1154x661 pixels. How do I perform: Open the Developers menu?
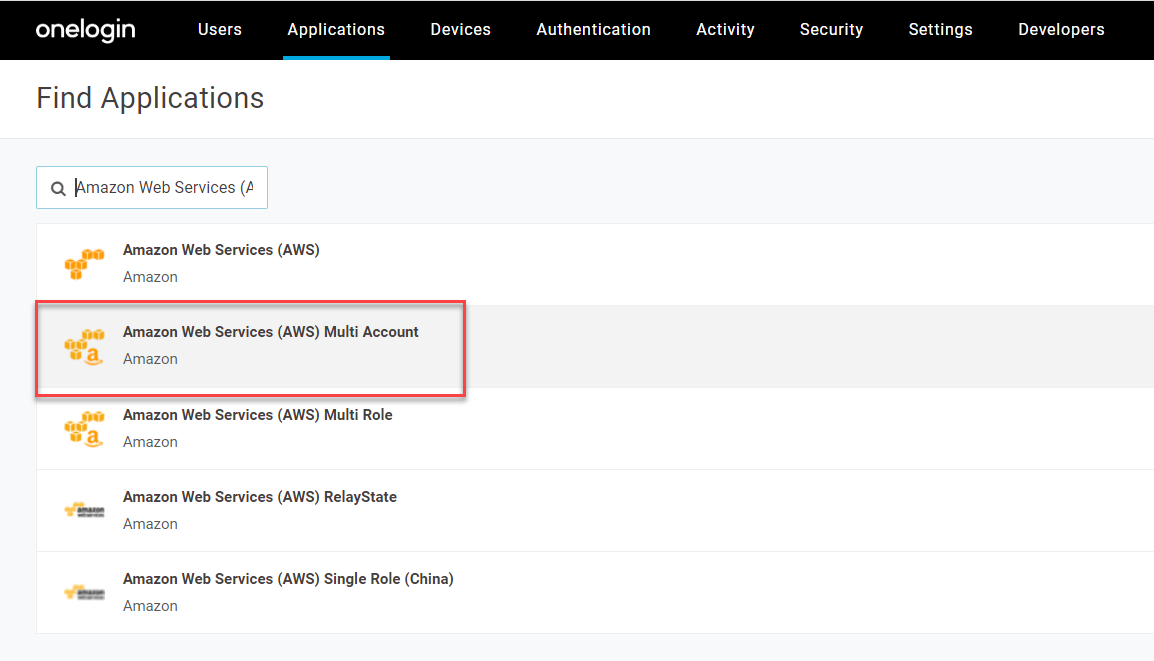[1061, 29]
